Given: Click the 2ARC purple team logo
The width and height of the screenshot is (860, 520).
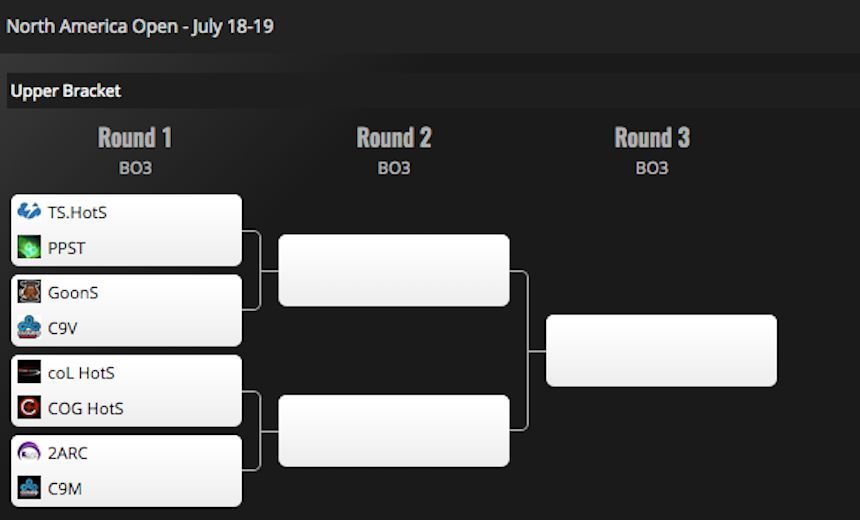Looking at the screenshot, I should [x=29, y=452].
